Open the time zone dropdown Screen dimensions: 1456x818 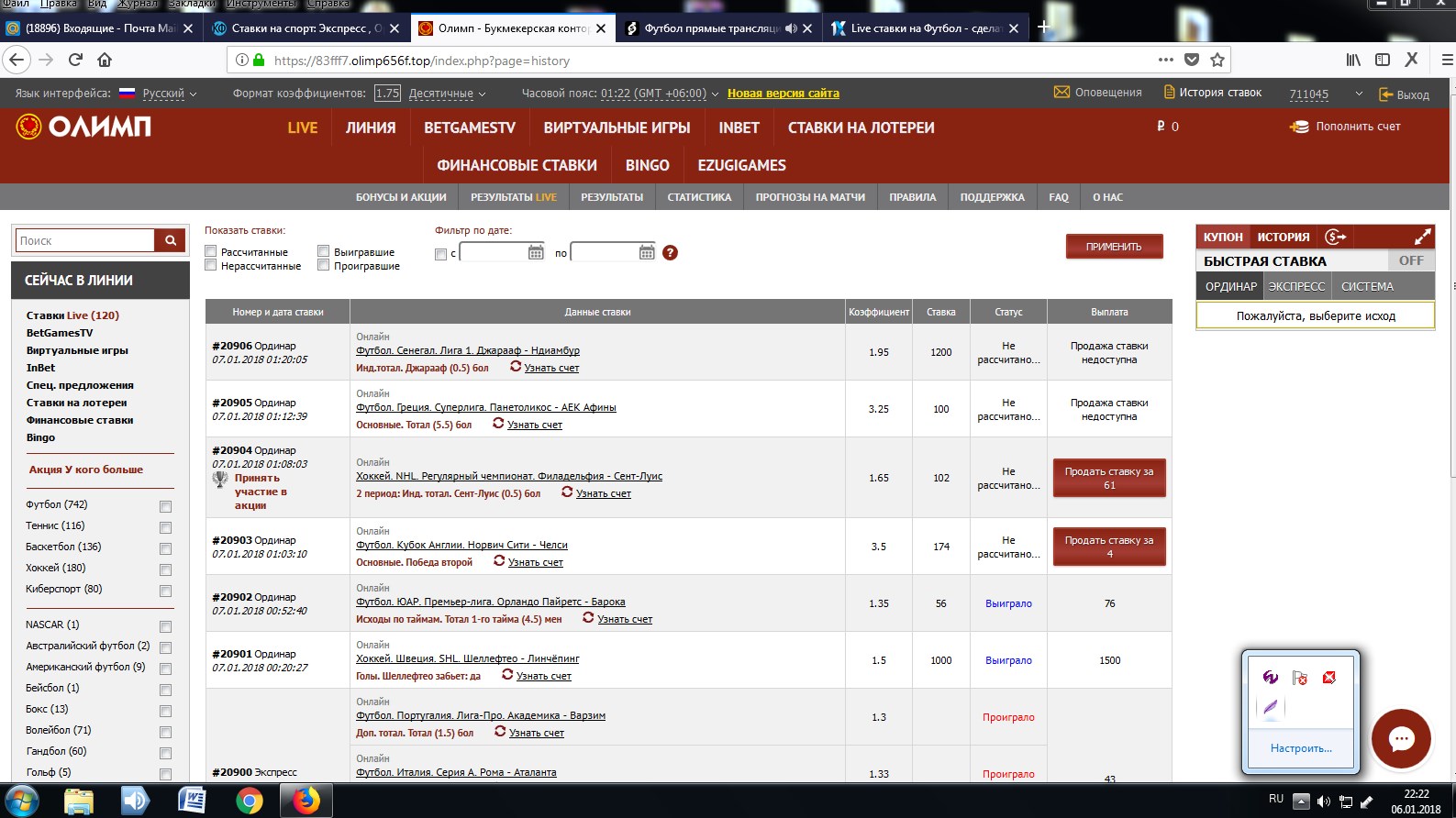point(660,94)
